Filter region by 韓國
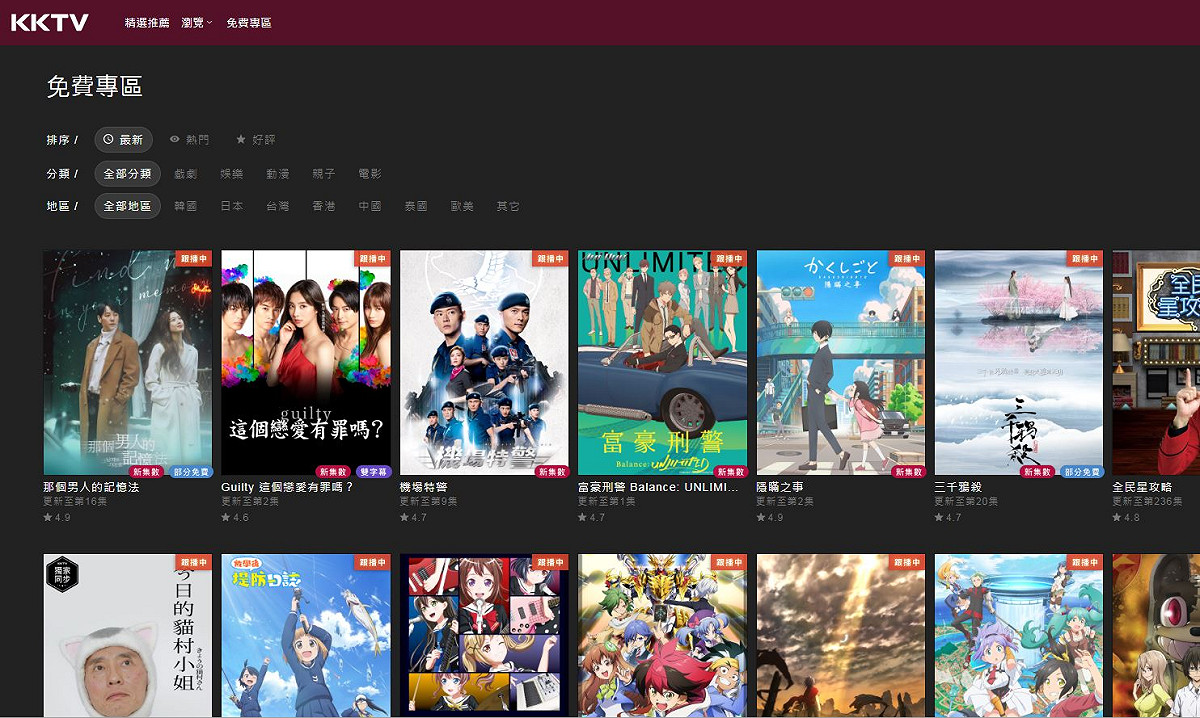Image resolution: width=1200 pixels, height=718 pixels. tap(185, 206)
